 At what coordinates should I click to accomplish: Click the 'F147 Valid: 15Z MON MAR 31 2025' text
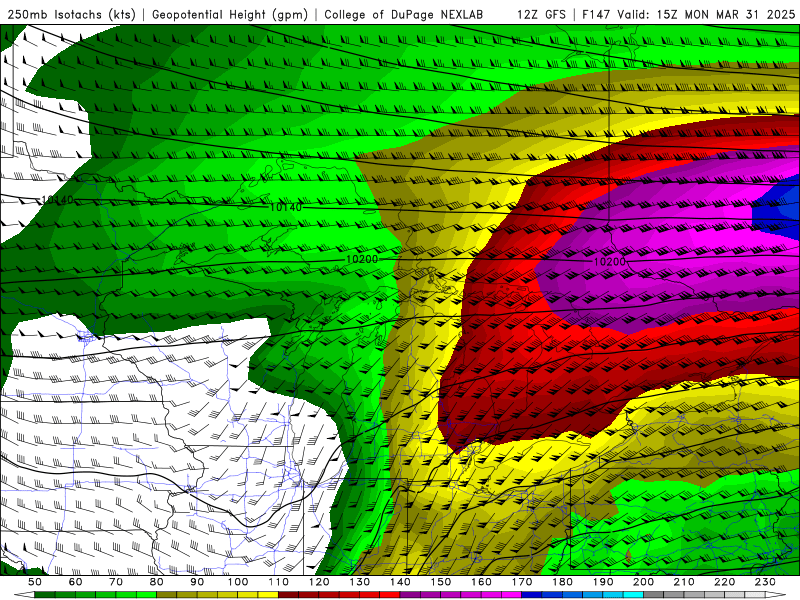pyautogui.click(x=688, y=14)
